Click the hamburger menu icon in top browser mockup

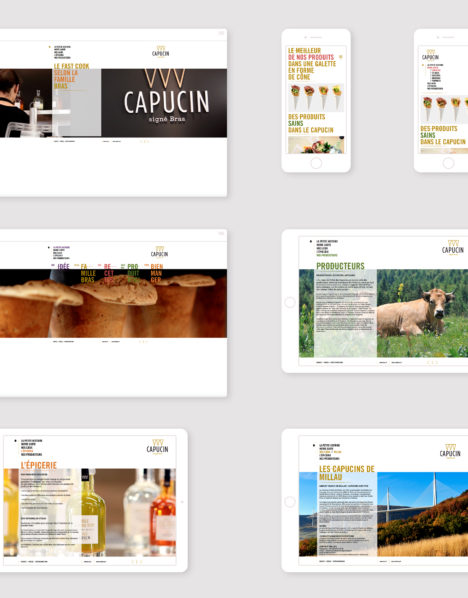221,33
